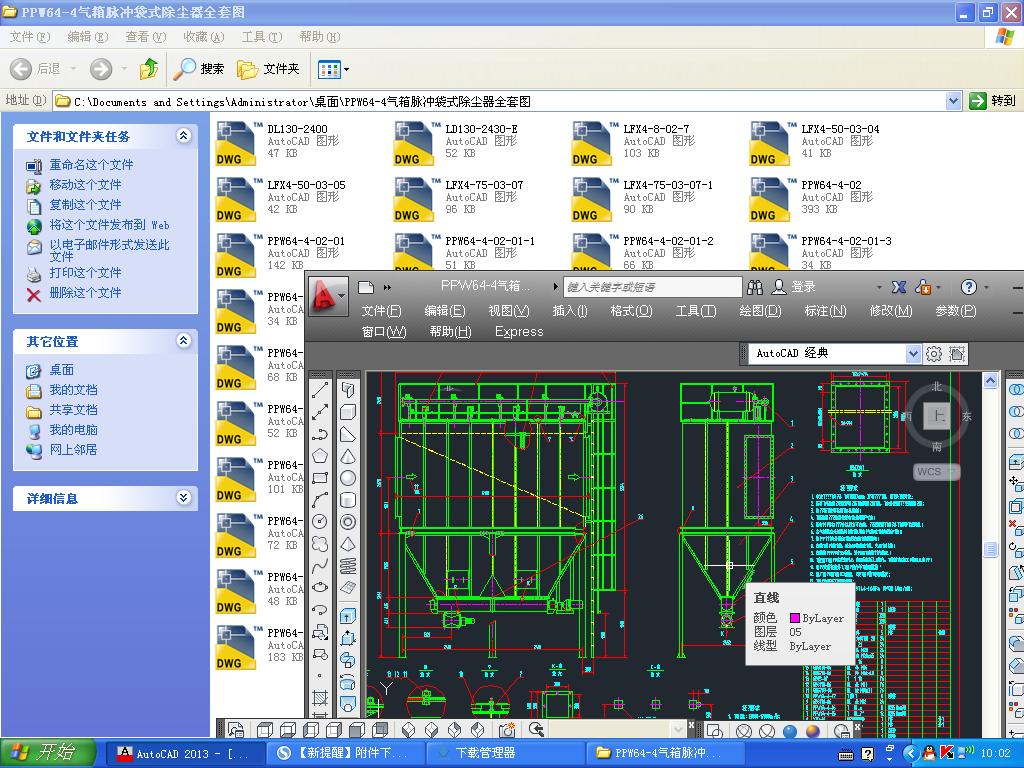This screenshot has height=768, width=1024.
Task: Select the Polygon draw tool
Action: point(320,456)
